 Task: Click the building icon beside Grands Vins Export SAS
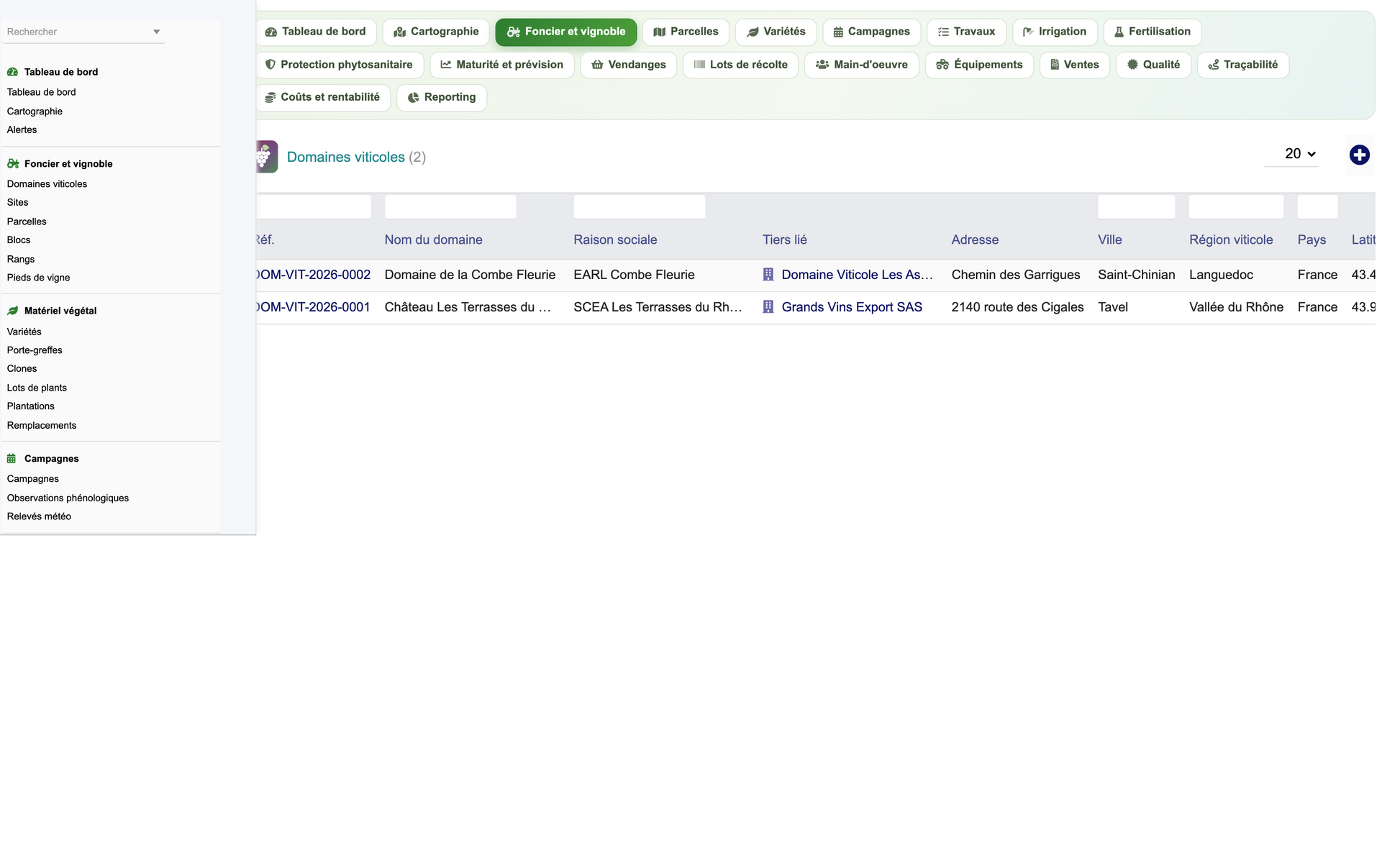(768, 307)
